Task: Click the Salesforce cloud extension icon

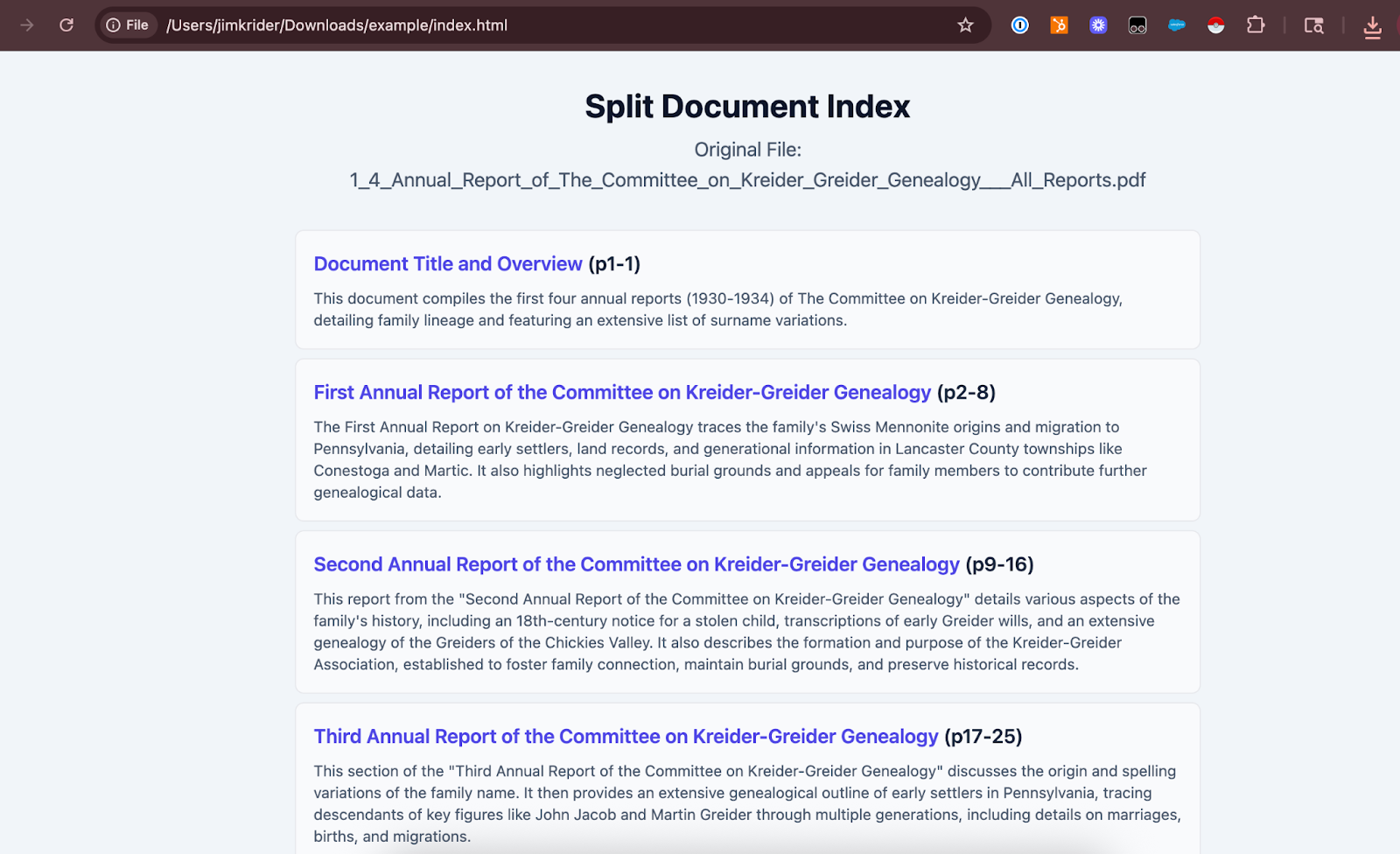Action: [1177, 25]
